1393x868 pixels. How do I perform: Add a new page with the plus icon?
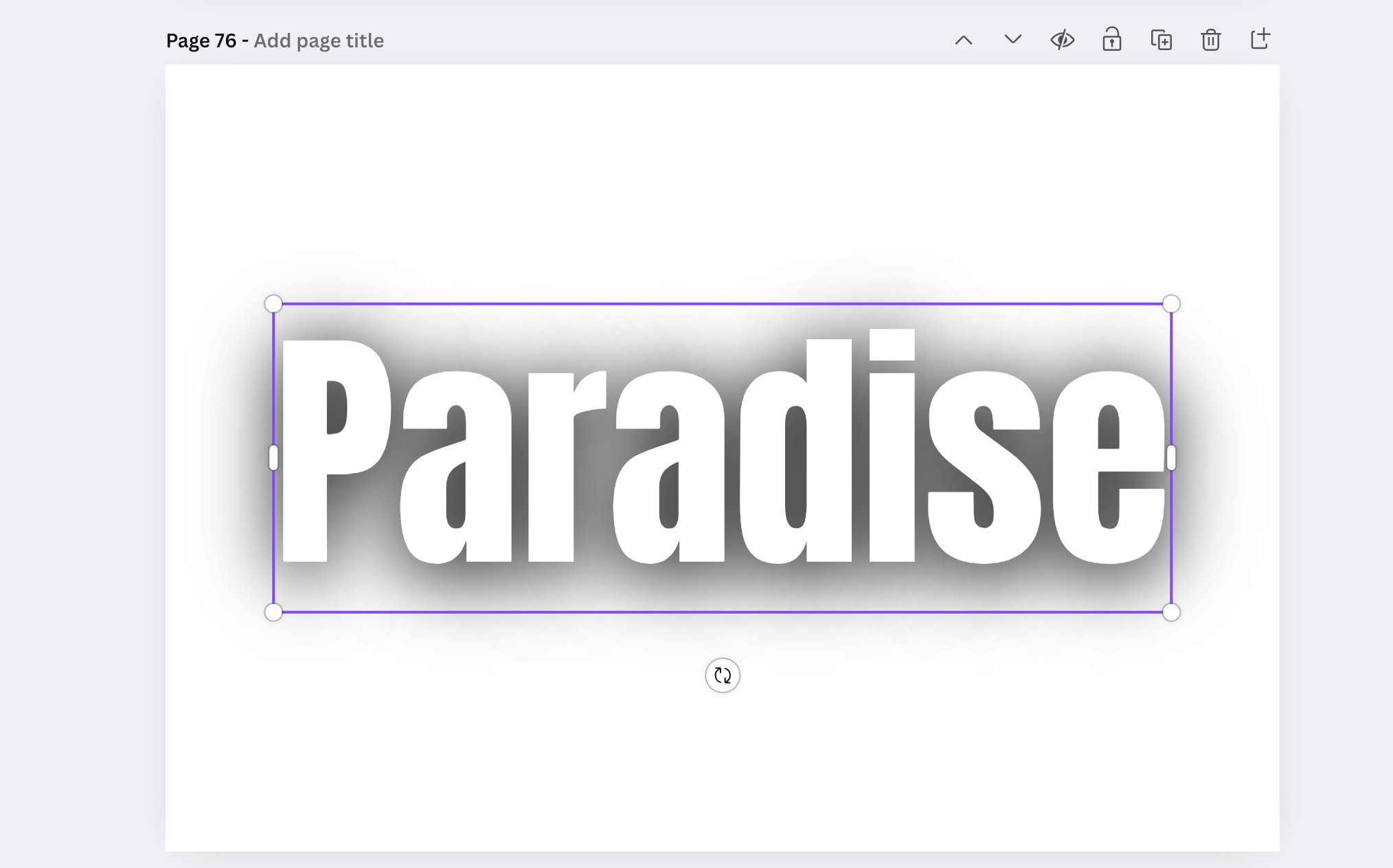click(x=1260, y=39)
